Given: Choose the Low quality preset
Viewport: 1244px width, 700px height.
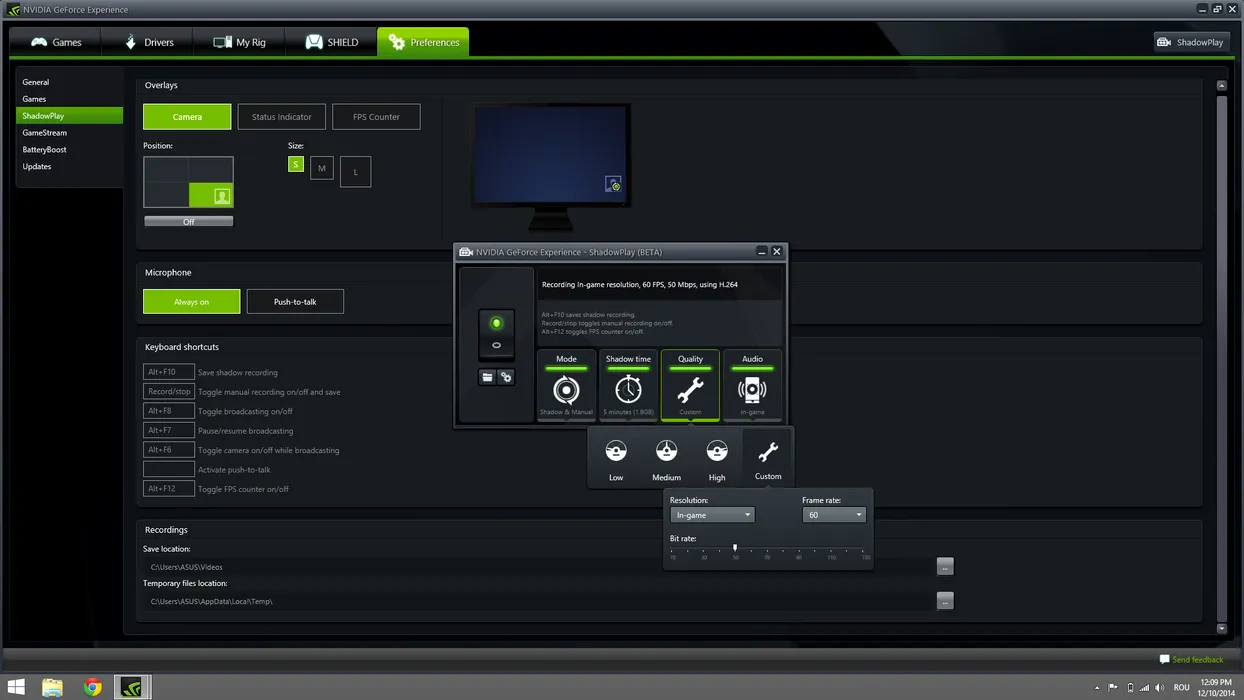Looking at the screenshot, I should (x=616, y=453).
